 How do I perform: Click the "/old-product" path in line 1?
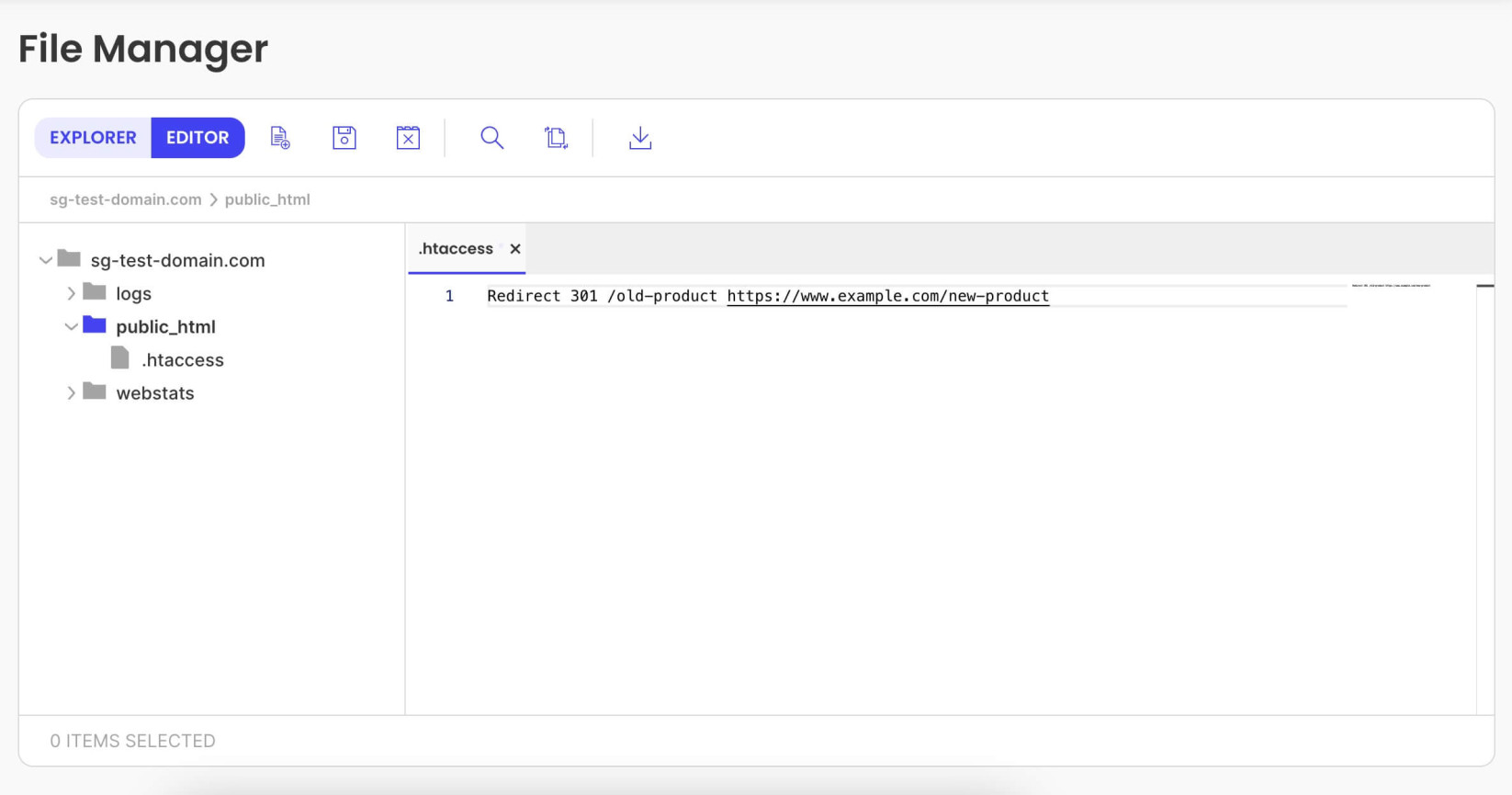(x=661, y=296)
